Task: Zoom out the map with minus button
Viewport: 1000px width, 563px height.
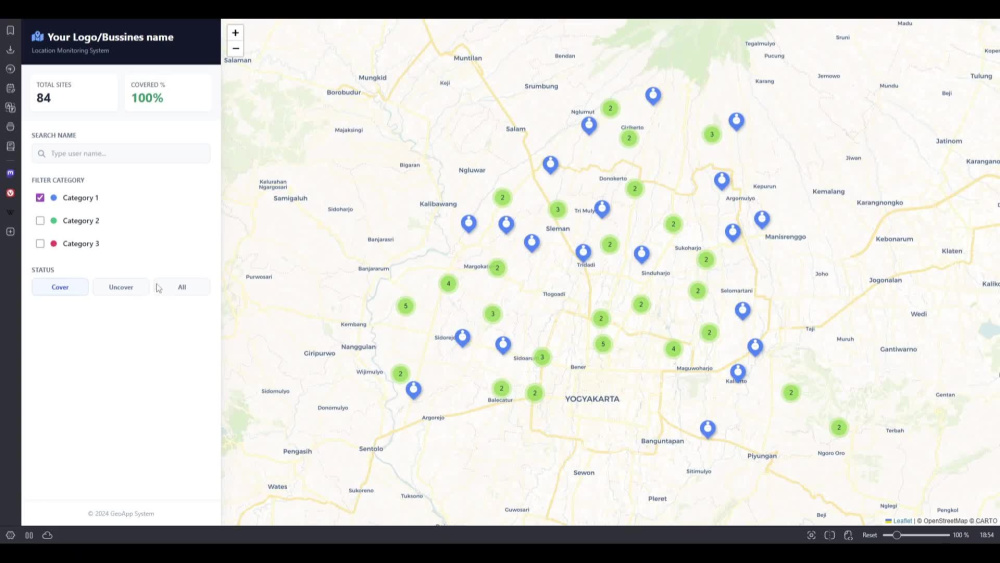Action: click(x=235, y=48)
